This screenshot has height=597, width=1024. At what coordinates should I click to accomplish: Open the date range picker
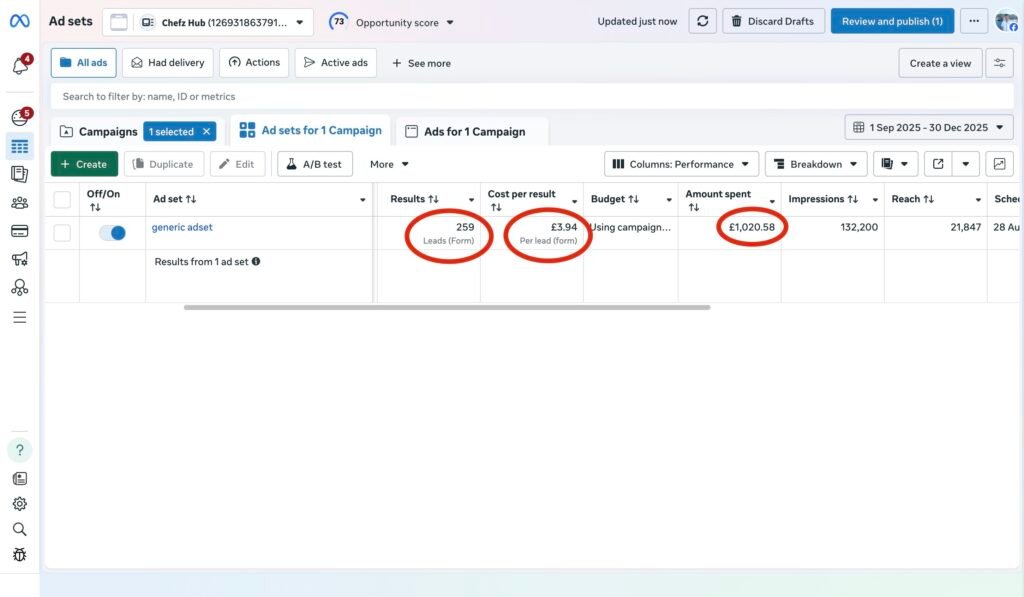[929, 128]
